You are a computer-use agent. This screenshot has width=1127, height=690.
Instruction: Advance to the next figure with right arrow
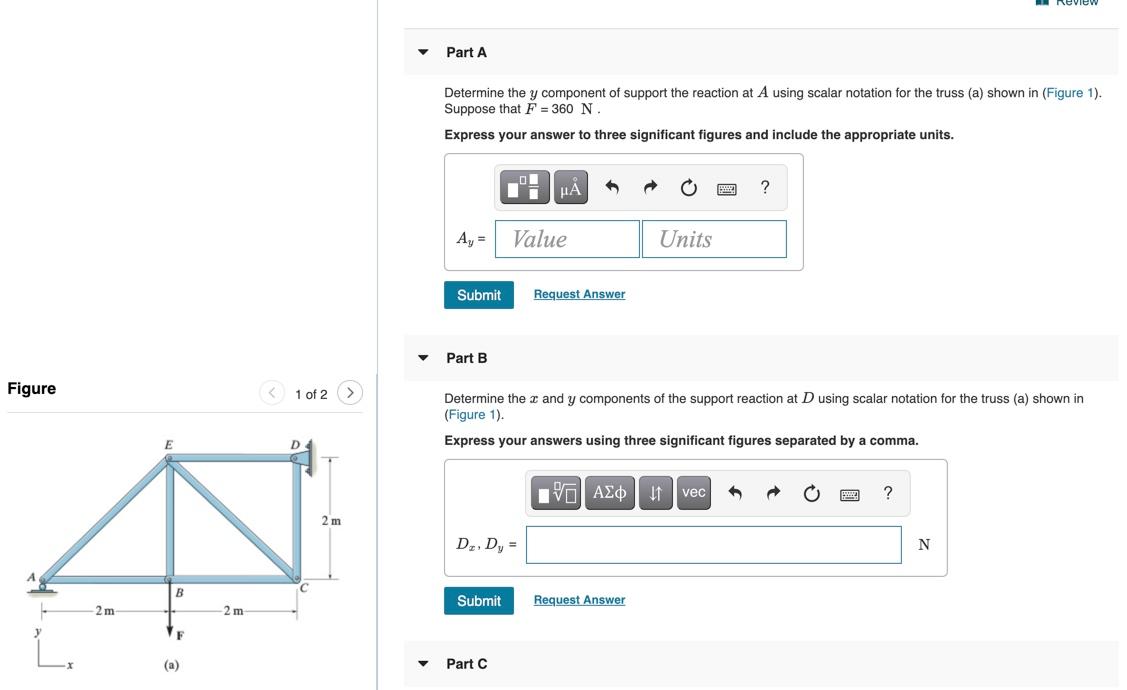[349, 393]
